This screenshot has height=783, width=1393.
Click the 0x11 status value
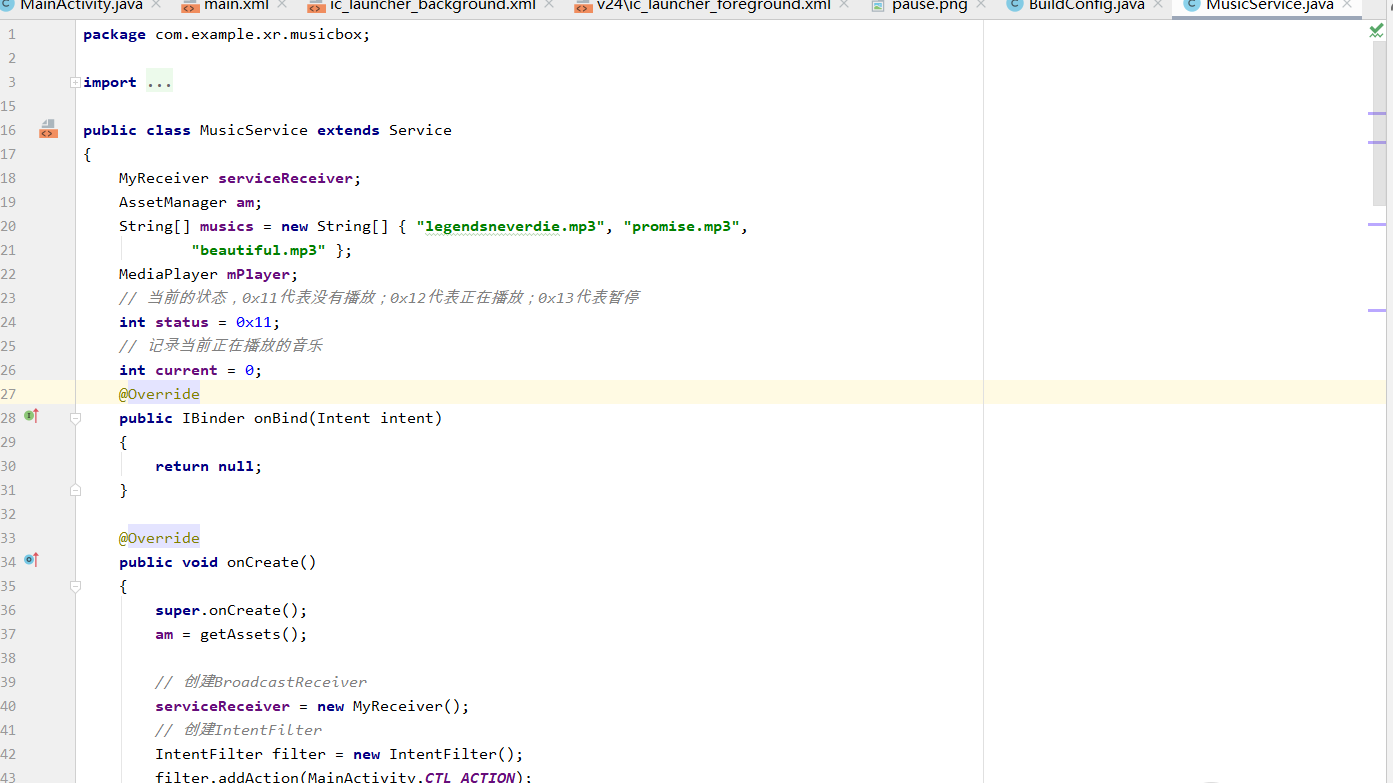254,322
